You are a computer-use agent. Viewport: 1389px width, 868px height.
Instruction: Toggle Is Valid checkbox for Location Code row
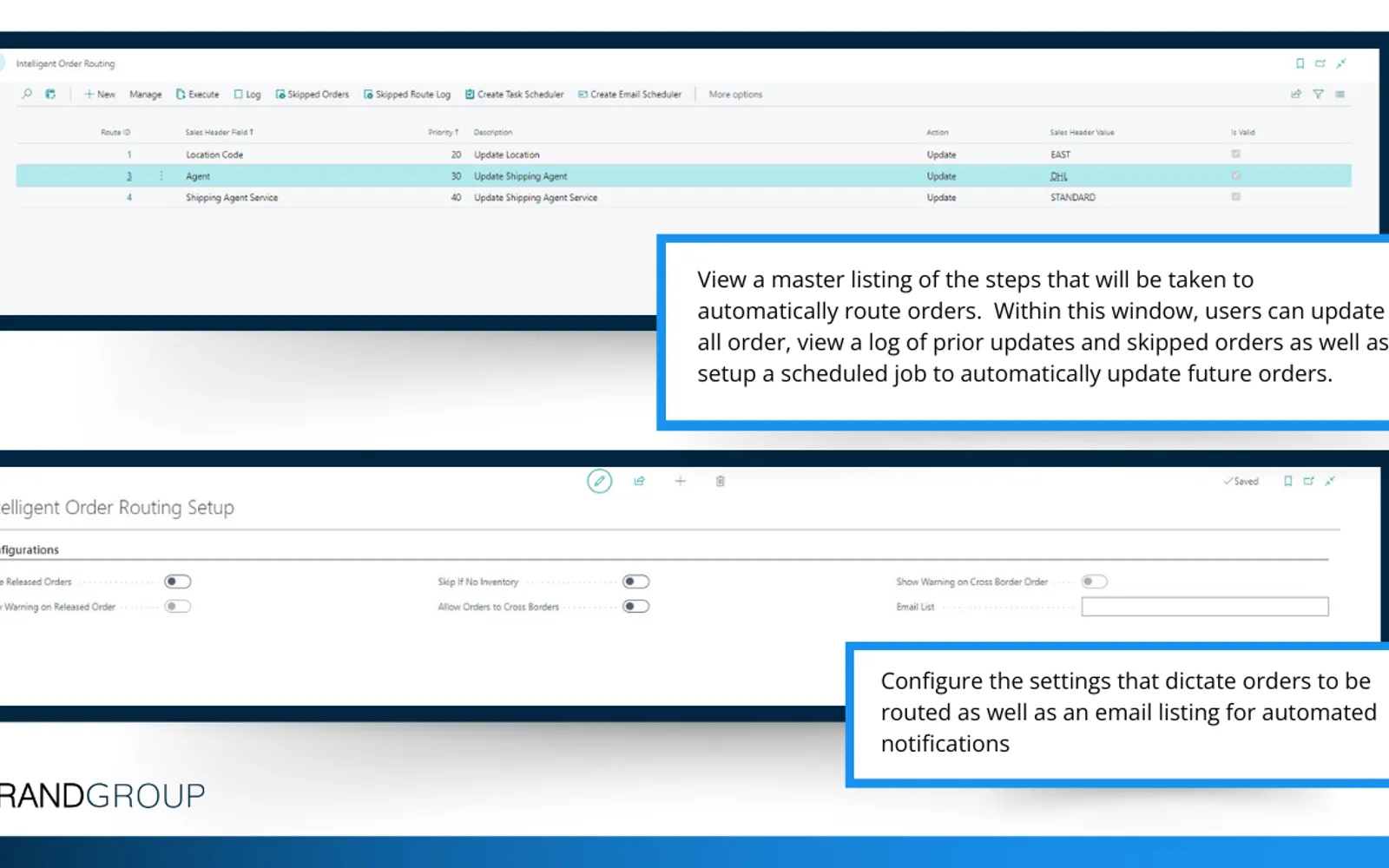[1235, 154]
